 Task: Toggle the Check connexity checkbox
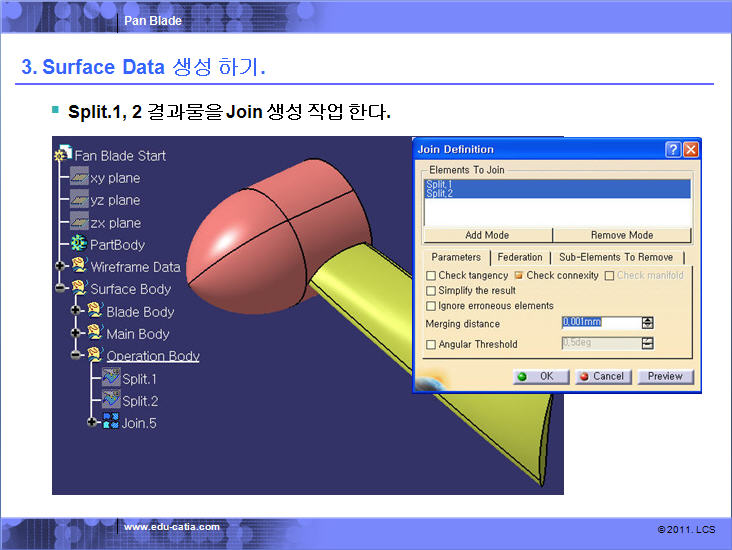point(519,276)
